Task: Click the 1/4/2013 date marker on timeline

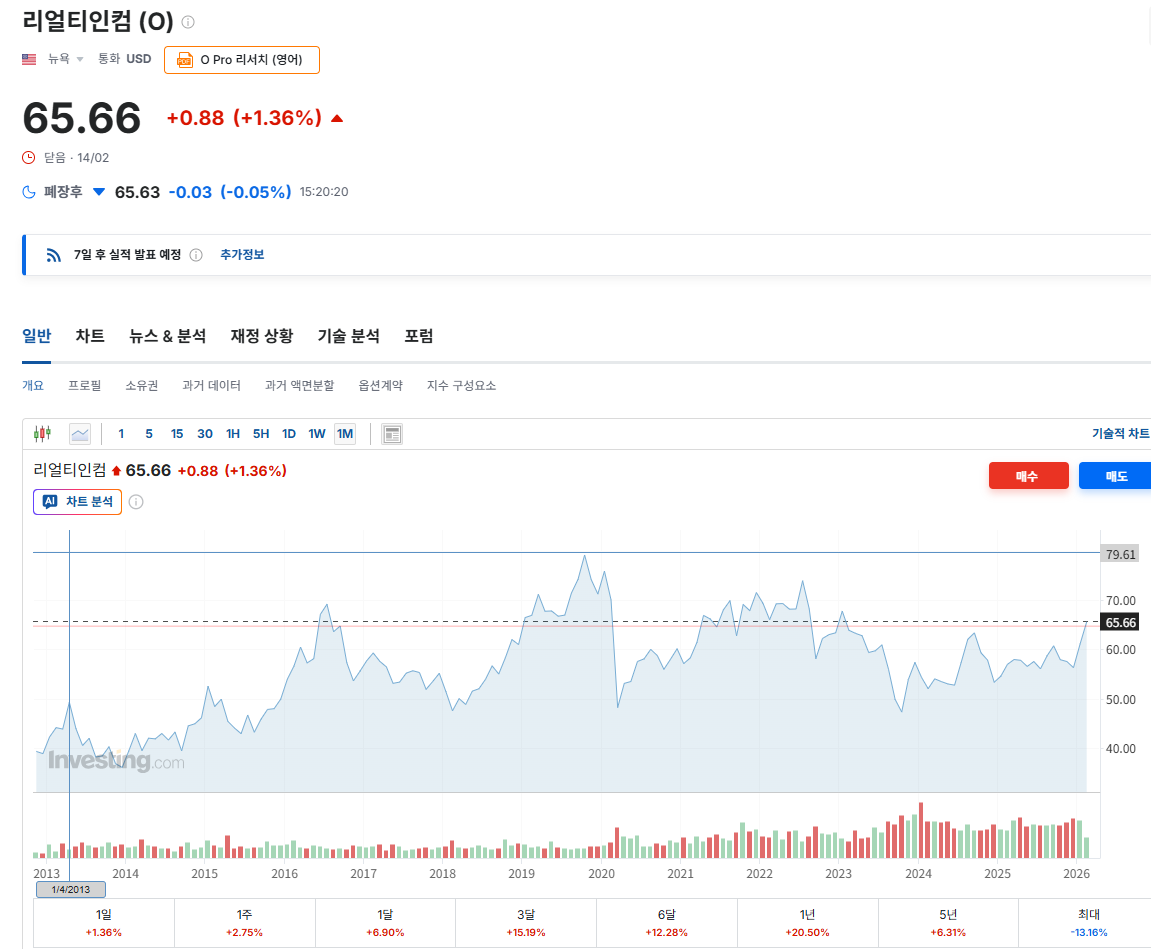Action: 70,889
